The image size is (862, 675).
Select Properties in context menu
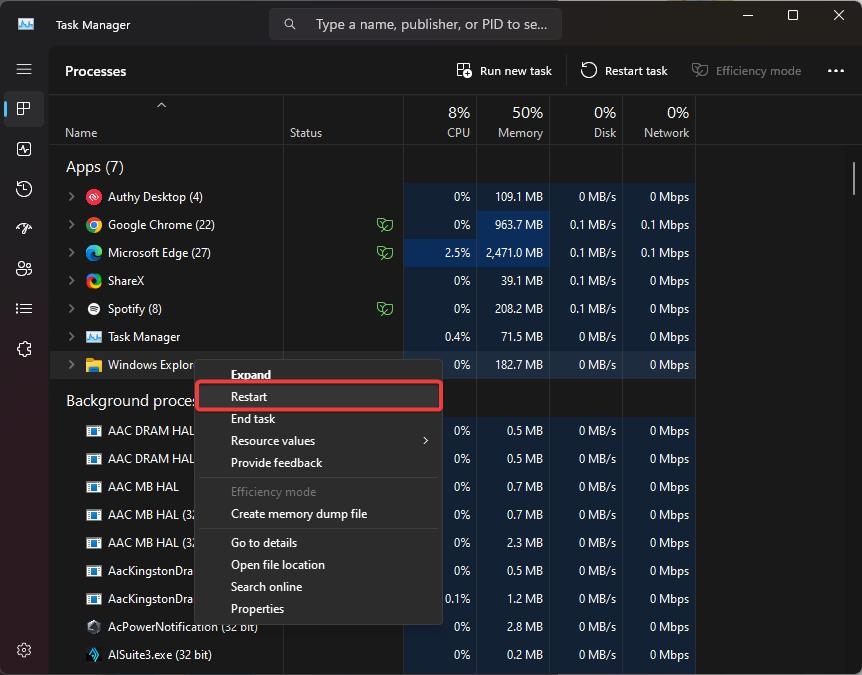click(x=319, y=608)
